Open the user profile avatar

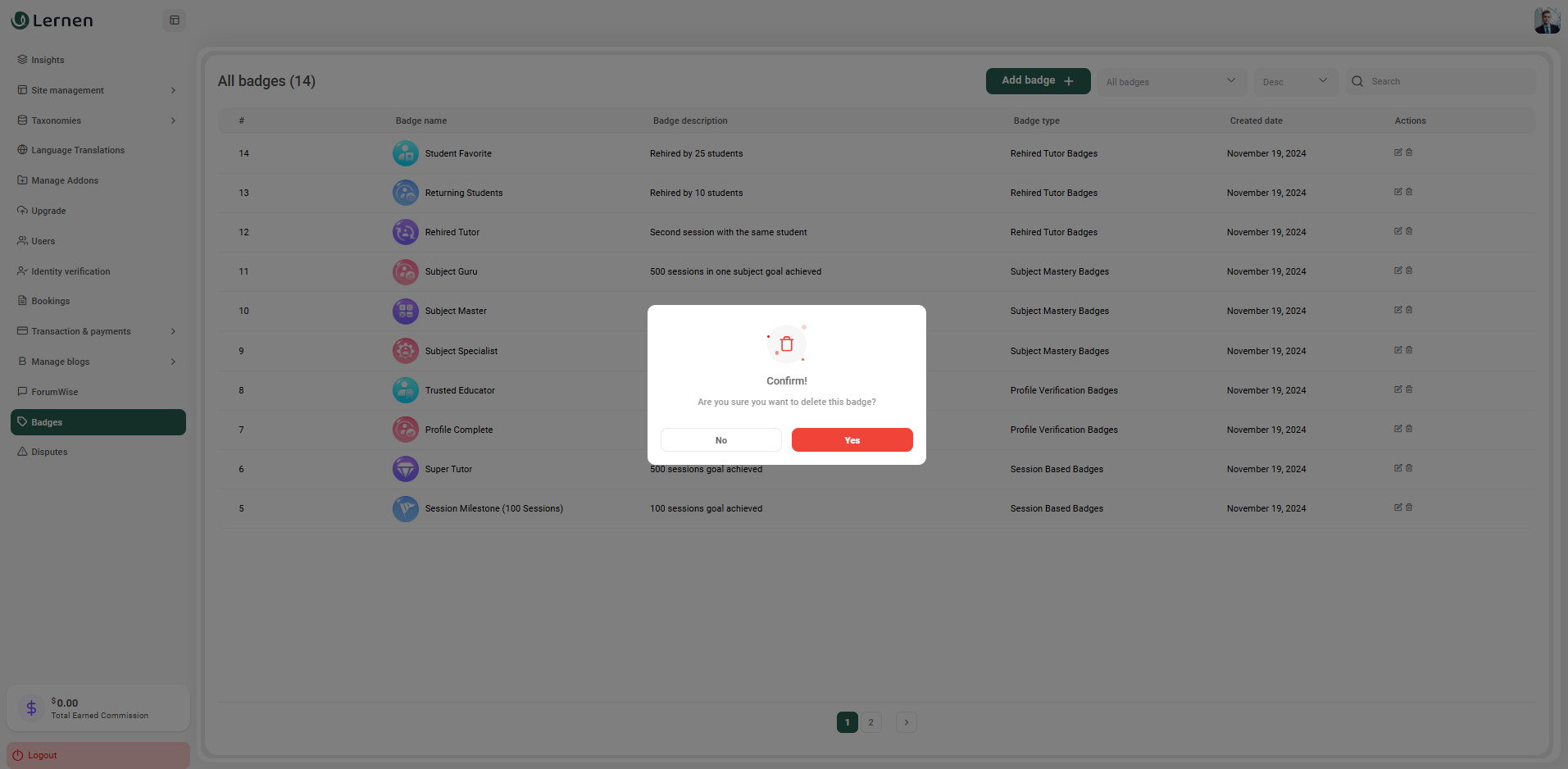tap(1546, 20)
